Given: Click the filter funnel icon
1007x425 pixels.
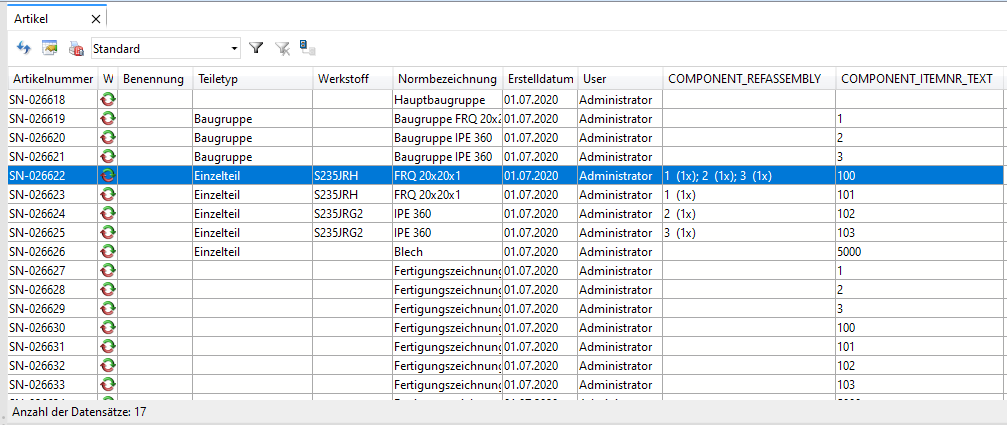Looking at the screenshot, I should pyautogui.click(x=256, y=48).
